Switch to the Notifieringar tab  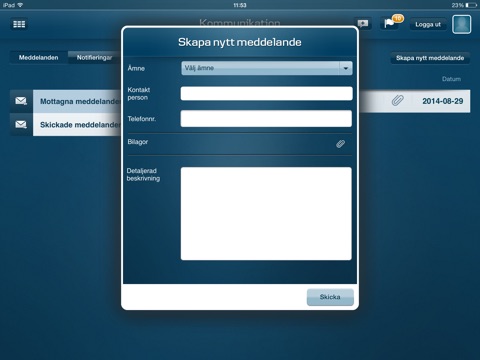click(x=95, y=57)
